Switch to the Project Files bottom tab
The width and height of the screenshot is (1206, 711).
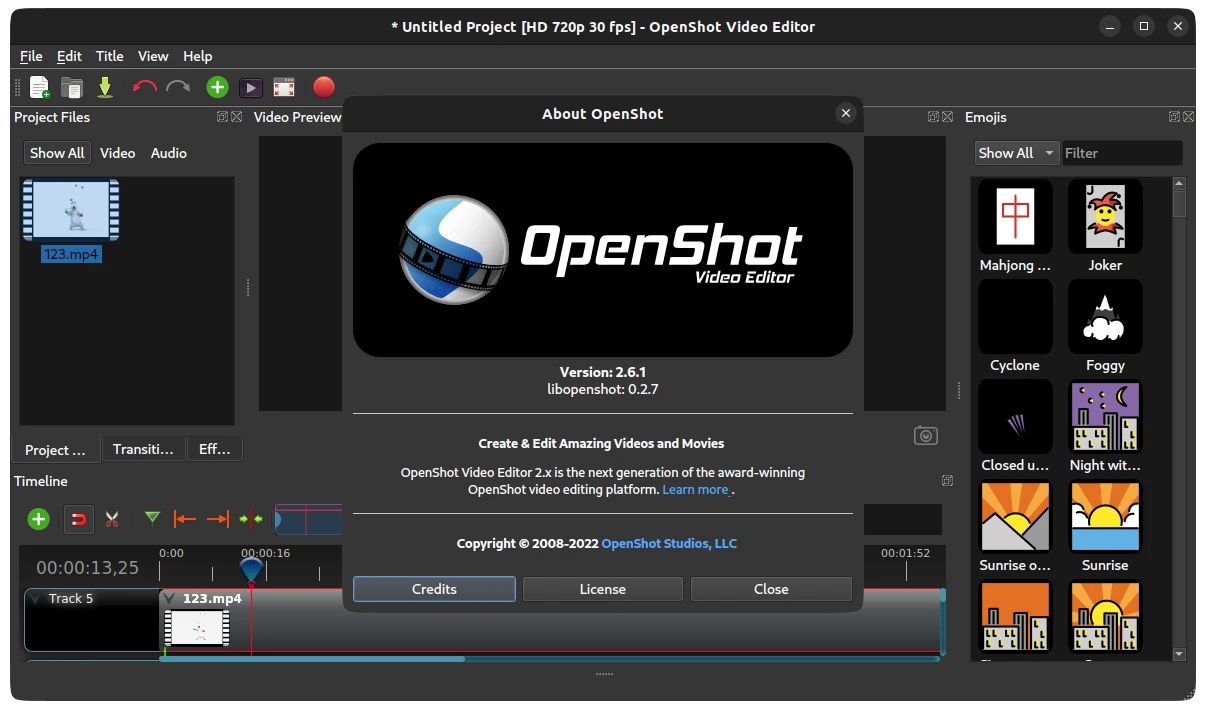point(56,449)
